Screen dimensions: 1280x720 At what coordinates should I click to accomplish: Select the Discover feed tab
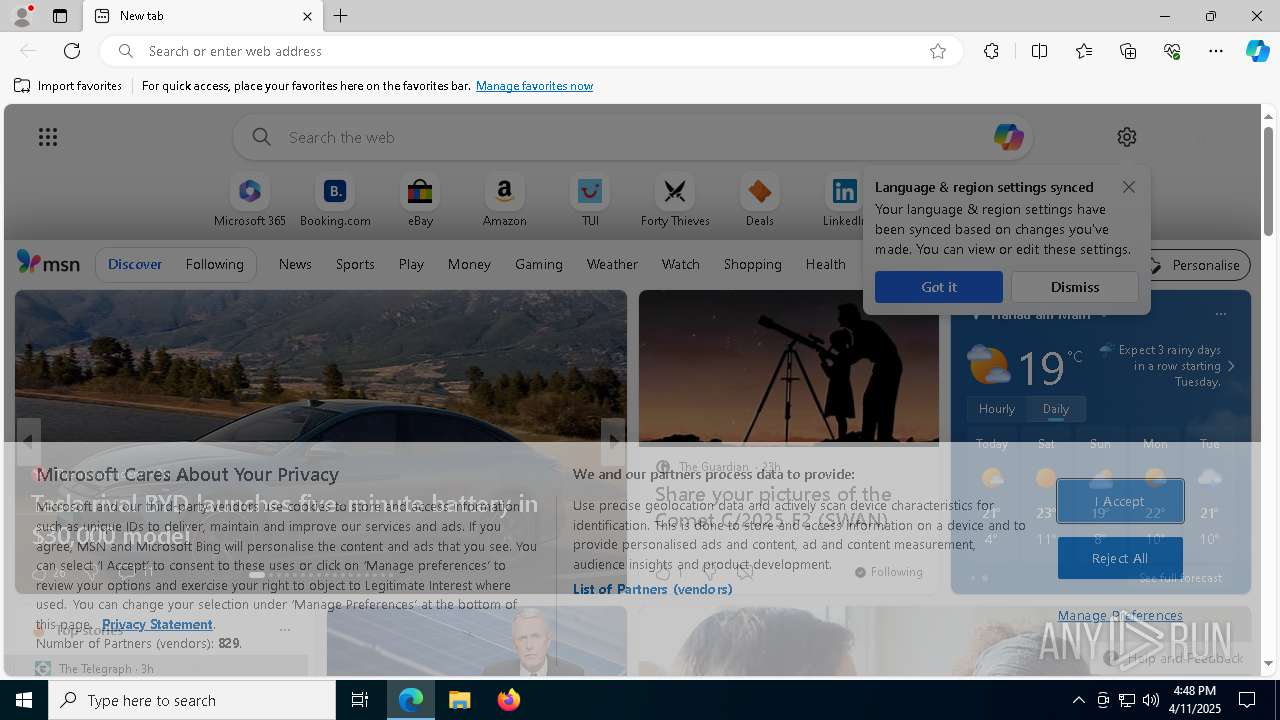(x=135, y=264)
